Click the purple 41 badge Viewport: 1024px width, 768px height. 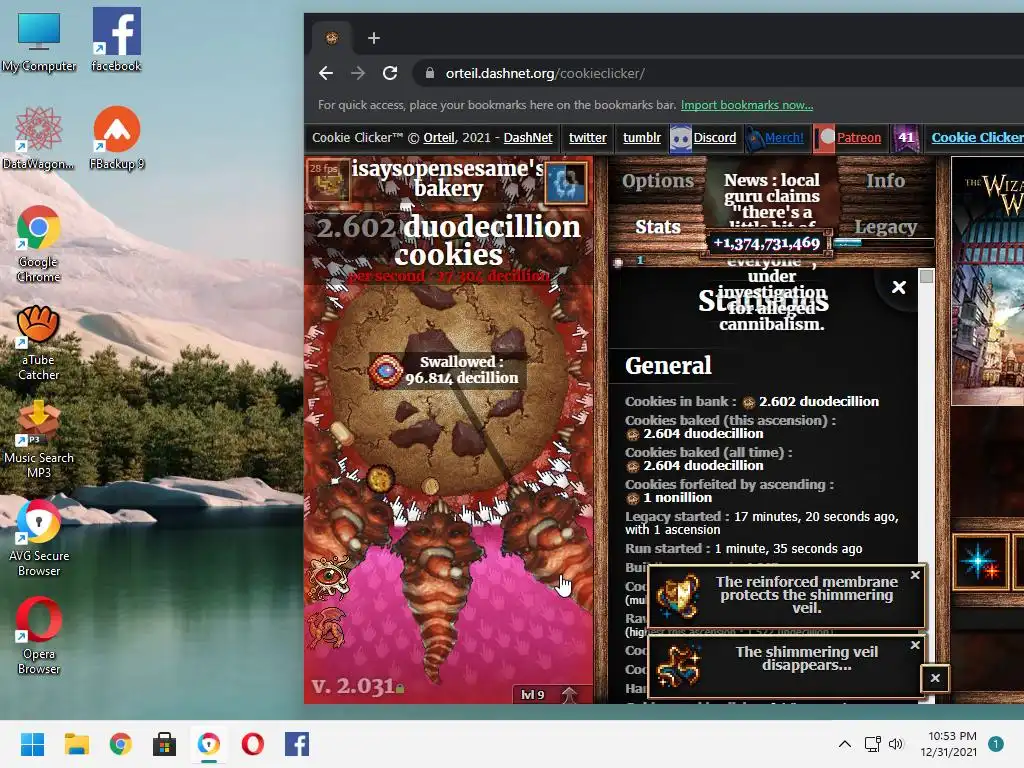pyautogui.click(x=906, y=138)
